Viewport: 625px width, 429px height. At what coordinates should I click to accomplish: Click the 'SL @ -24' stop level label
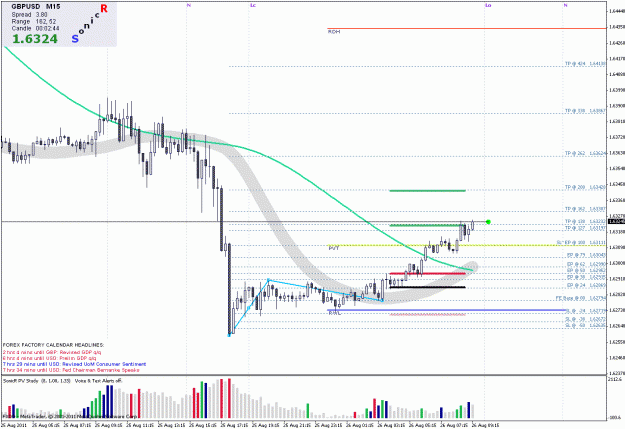click(x=585, y=310)
